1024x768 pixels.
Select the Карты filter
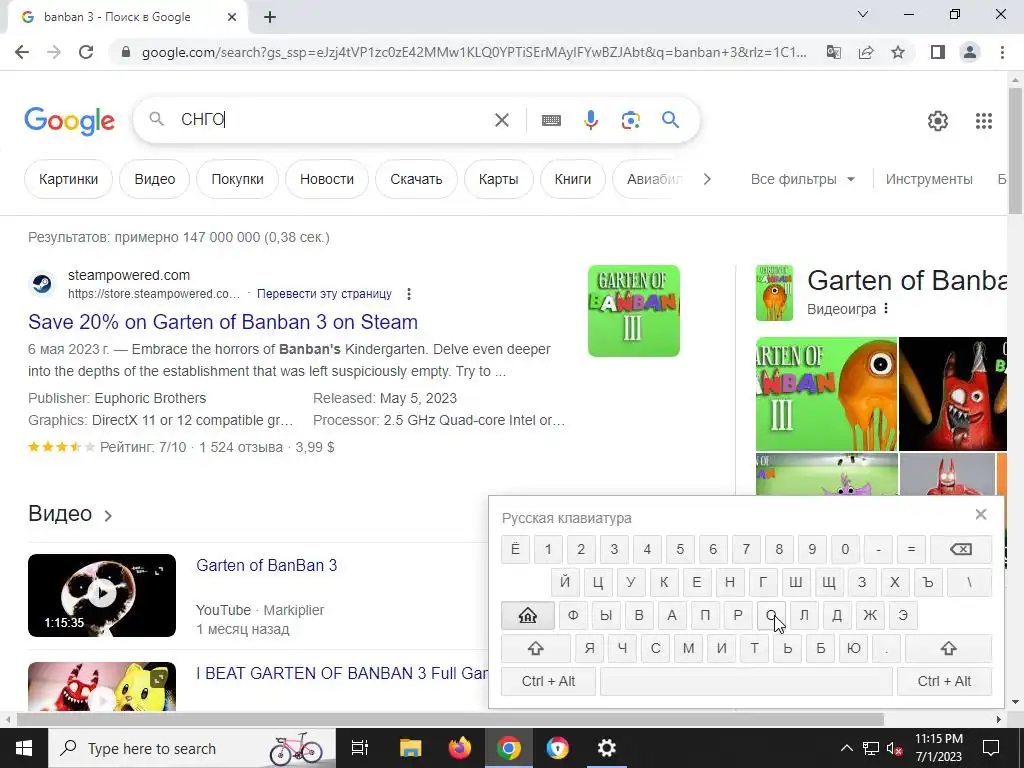click(x=498, y=179)
